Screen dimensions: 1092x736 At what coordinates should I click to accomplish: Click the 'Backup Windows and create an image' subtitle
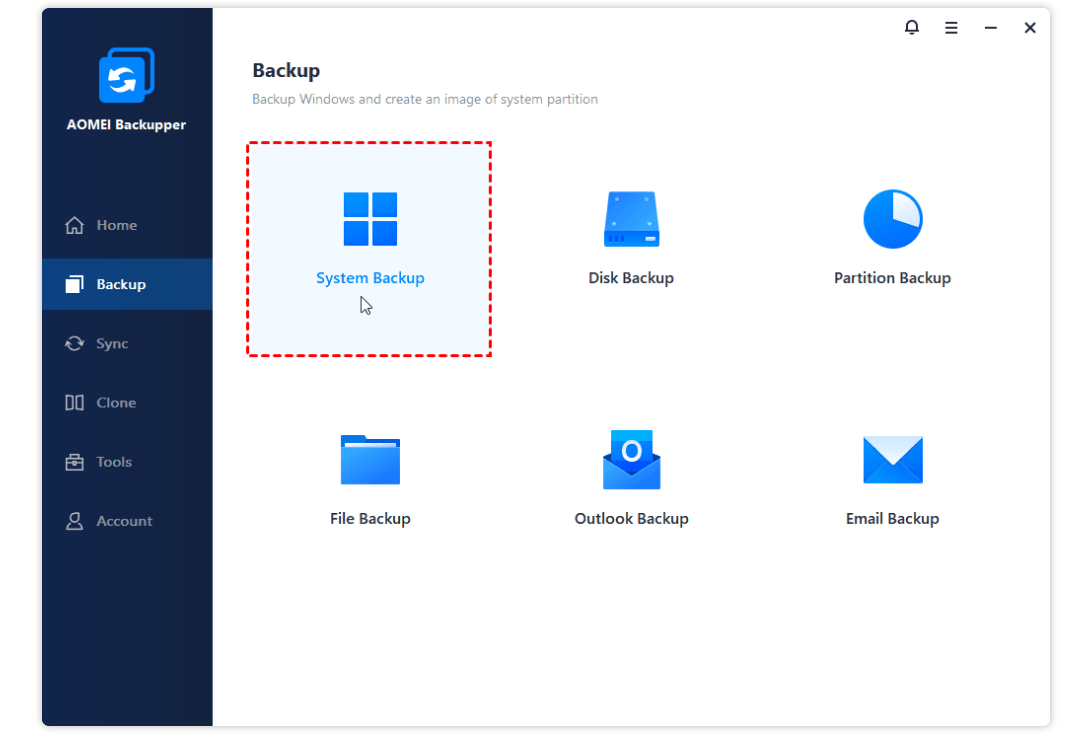pos(425,99)
